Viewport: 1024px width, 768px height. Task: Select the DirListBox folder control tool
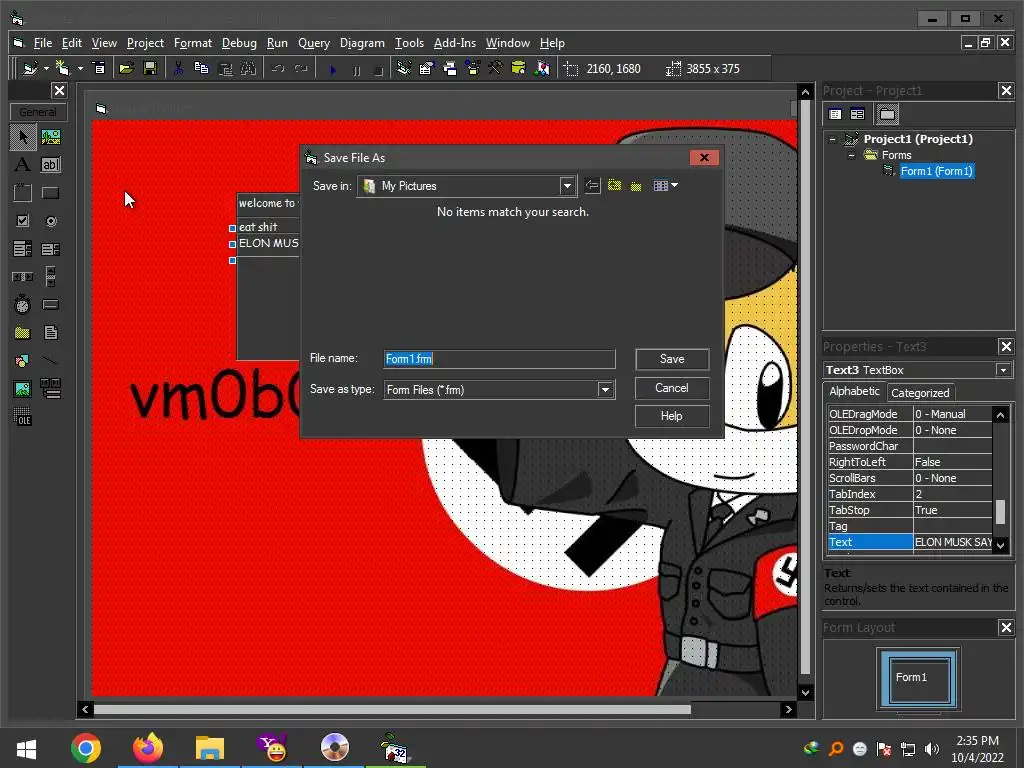(23, 333)
